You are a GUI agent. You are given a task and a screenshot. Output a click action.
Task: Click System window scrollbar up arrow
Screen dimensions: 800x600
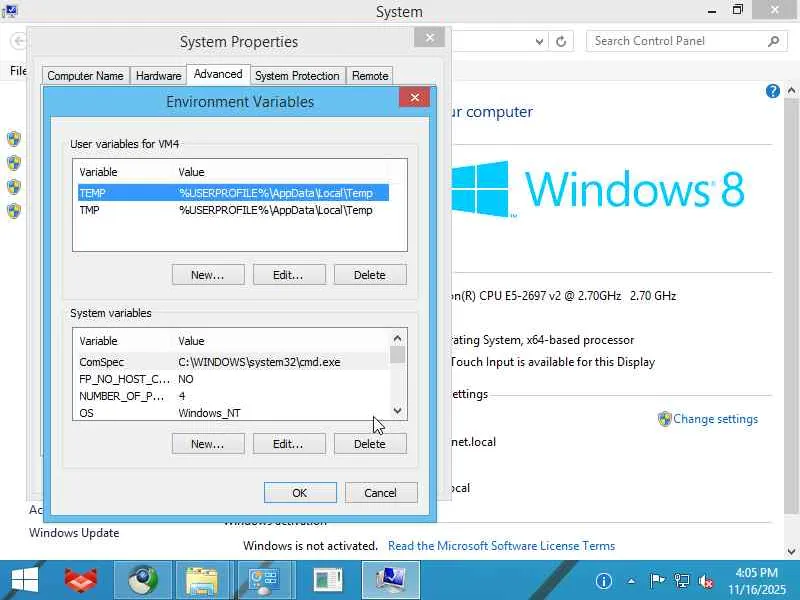(x=791, y=91)
